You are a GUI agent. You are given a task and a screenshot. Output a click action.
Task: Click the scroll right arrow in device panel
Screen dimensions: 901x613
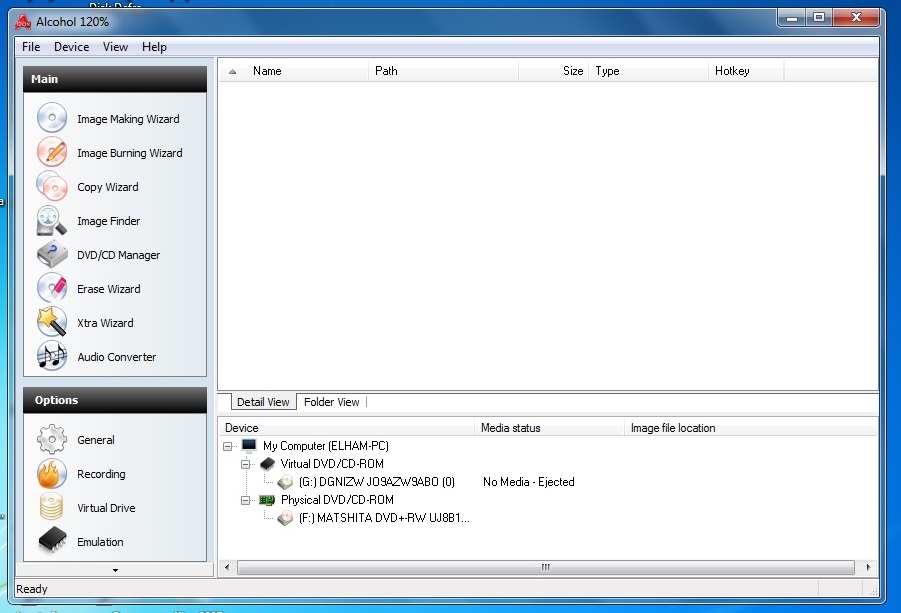point(868,568)
